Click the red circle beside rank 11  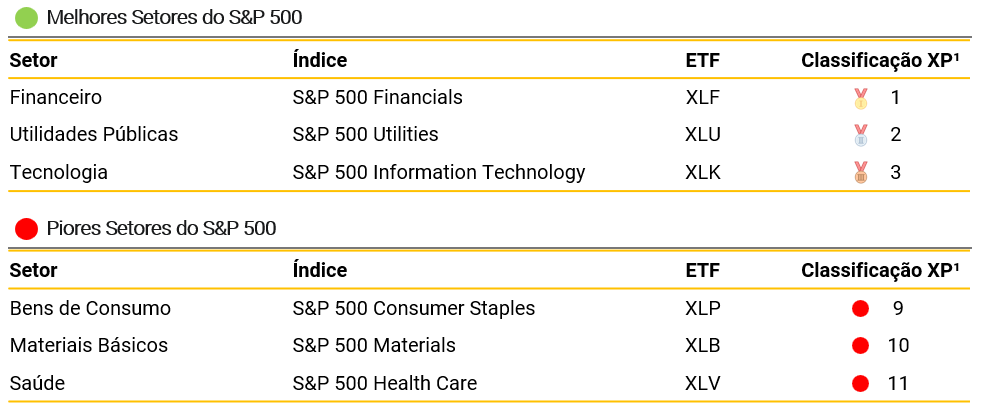click(x=860, y=383)
